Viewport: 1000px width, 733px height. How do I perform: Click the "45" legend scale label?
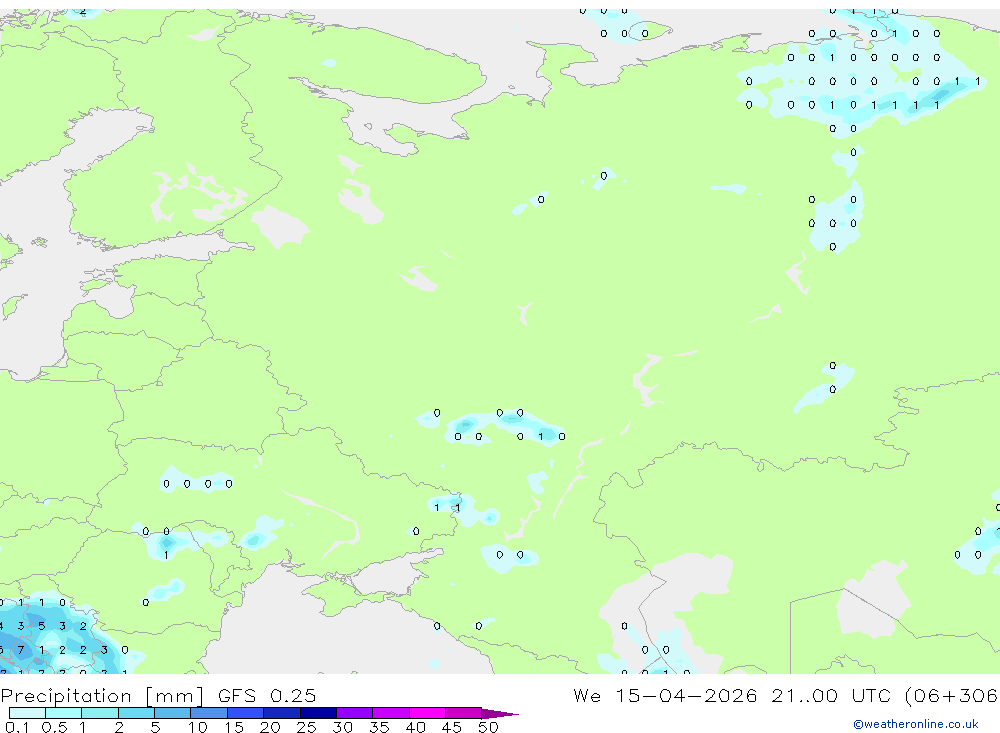(452, 727)
